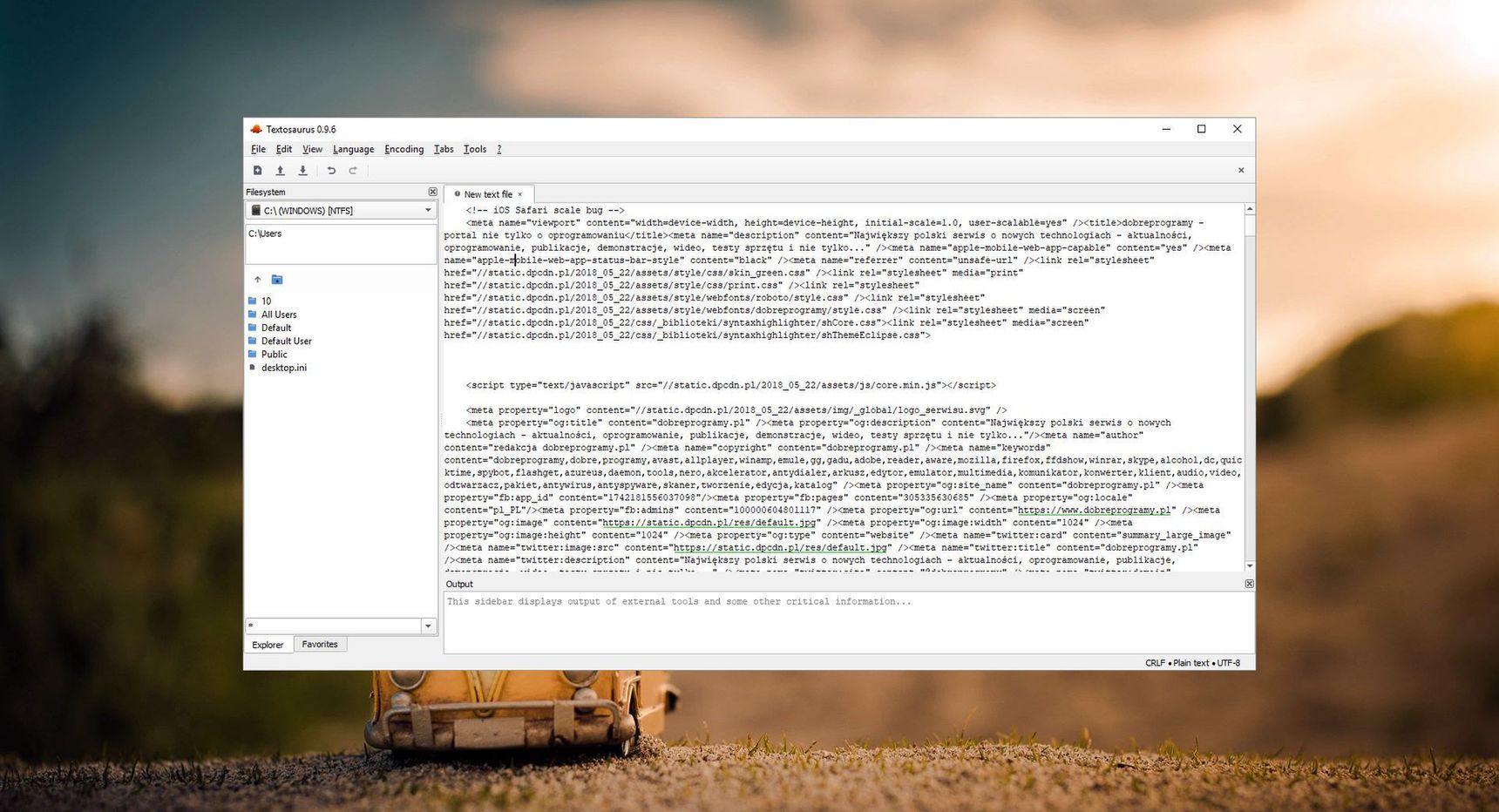Viewport: 1499px width, 812px height.
Task: Click the C:\Users path field
Action: click(341, 244)
